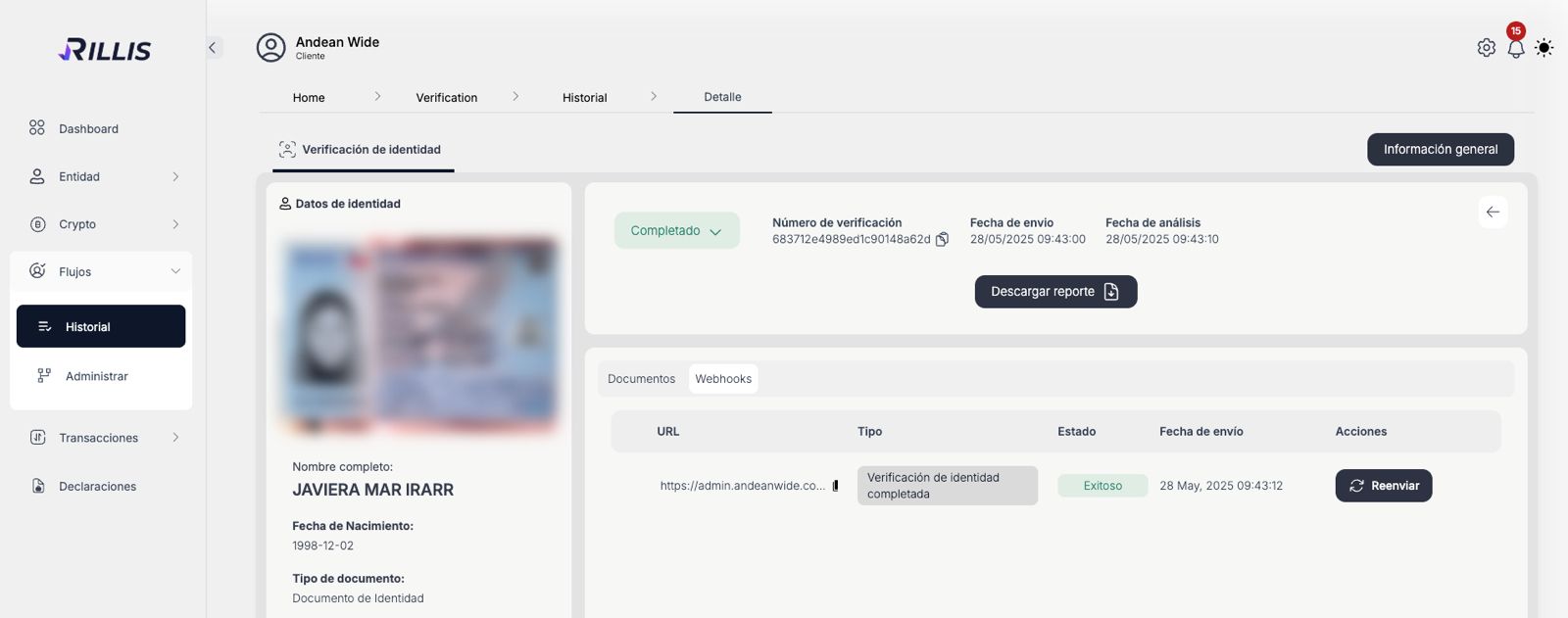Open notifications bell with 15 badge
The image size is (1568, 618).
[1516, 46]
